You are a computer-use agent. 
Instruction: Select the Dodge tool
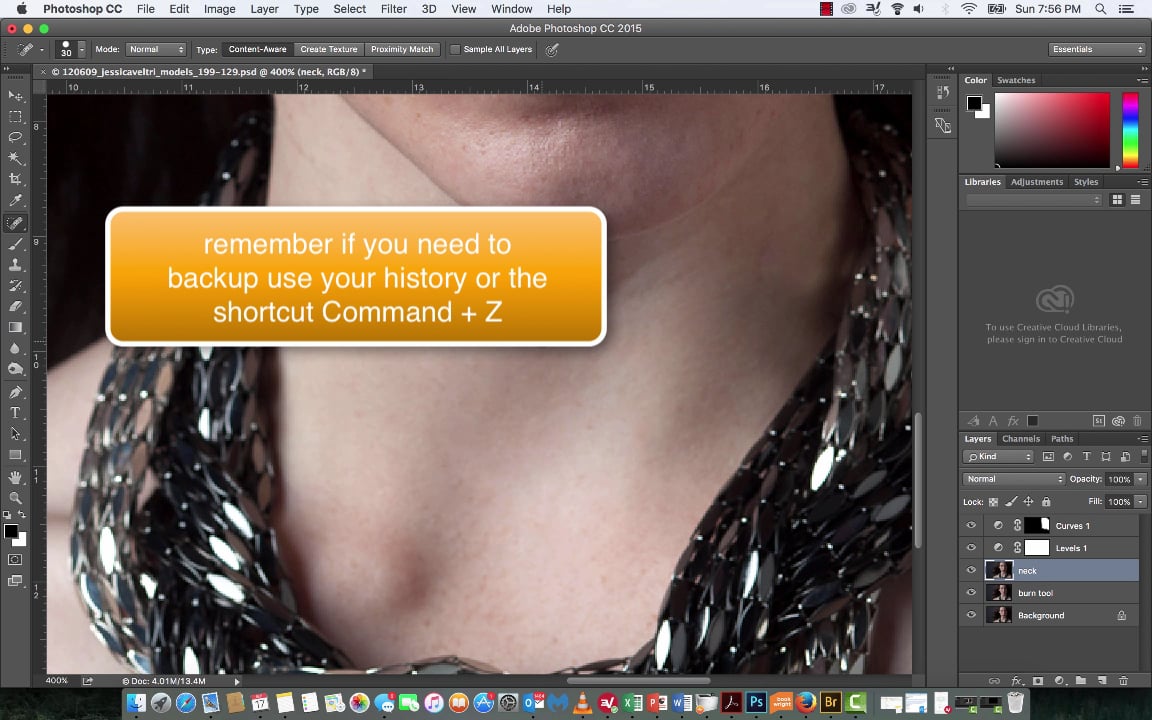15,369
